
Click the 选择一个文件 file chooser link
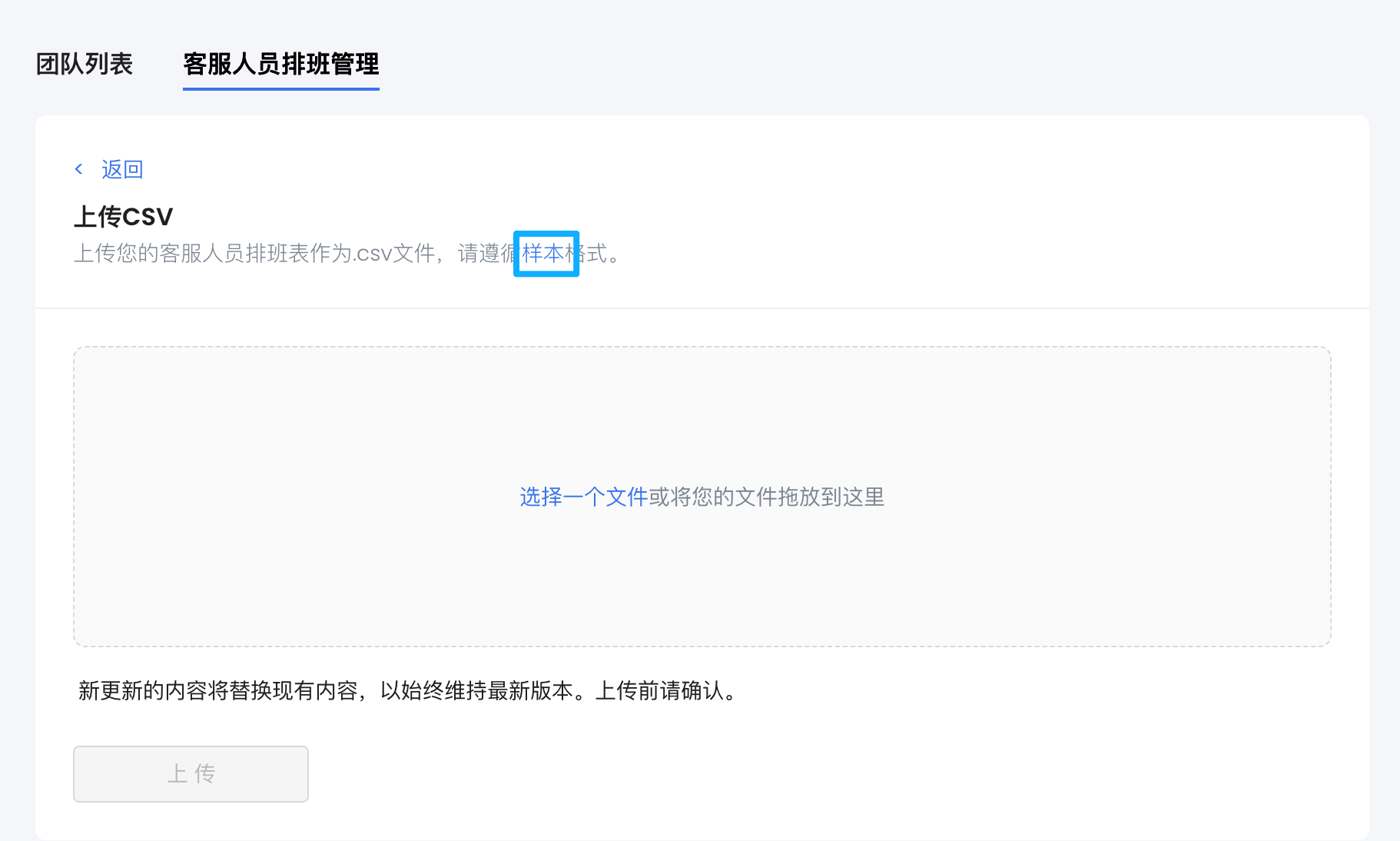coord(584,497)
